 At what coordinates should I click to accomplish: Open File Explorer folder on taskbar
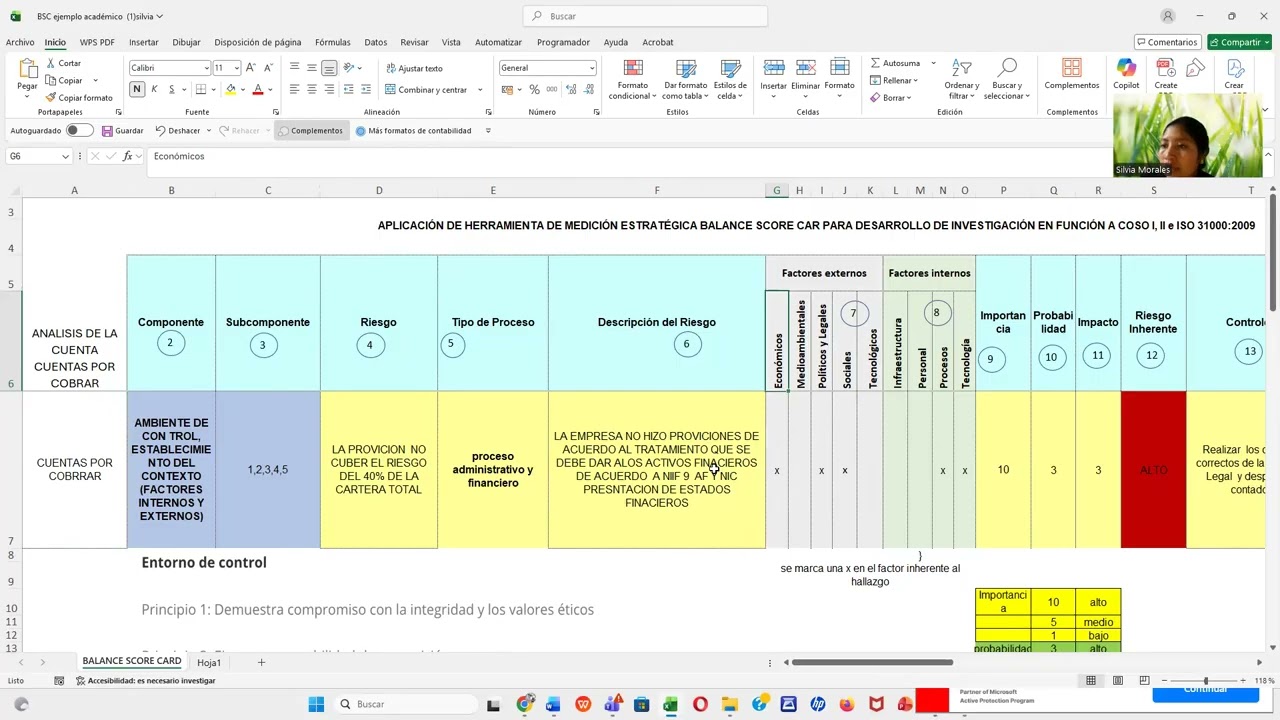point(730,704)
